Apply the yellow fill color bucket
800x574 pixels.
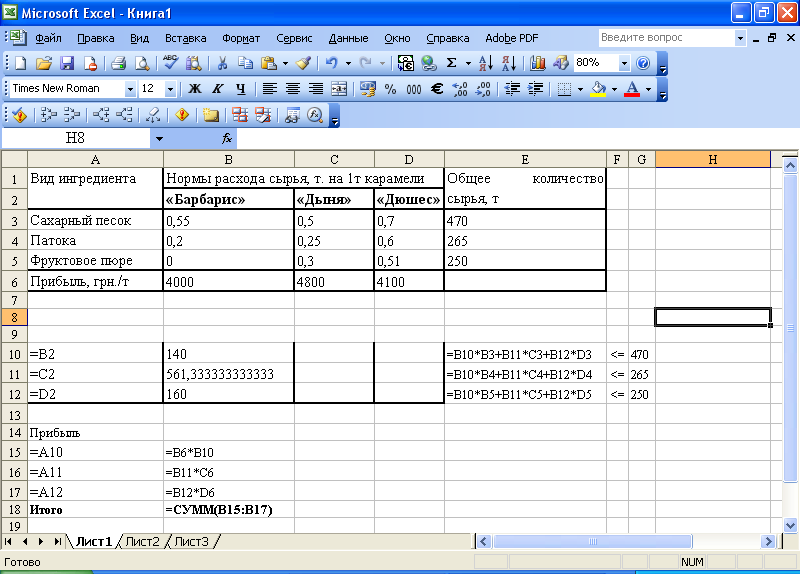(598, 89)
